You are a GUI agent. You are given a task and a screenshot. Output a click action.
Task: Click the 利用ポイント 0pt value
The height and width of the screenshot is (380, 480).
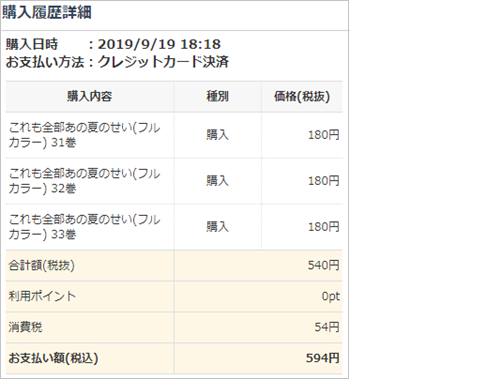pyautogui.click(x=330, y=296)
